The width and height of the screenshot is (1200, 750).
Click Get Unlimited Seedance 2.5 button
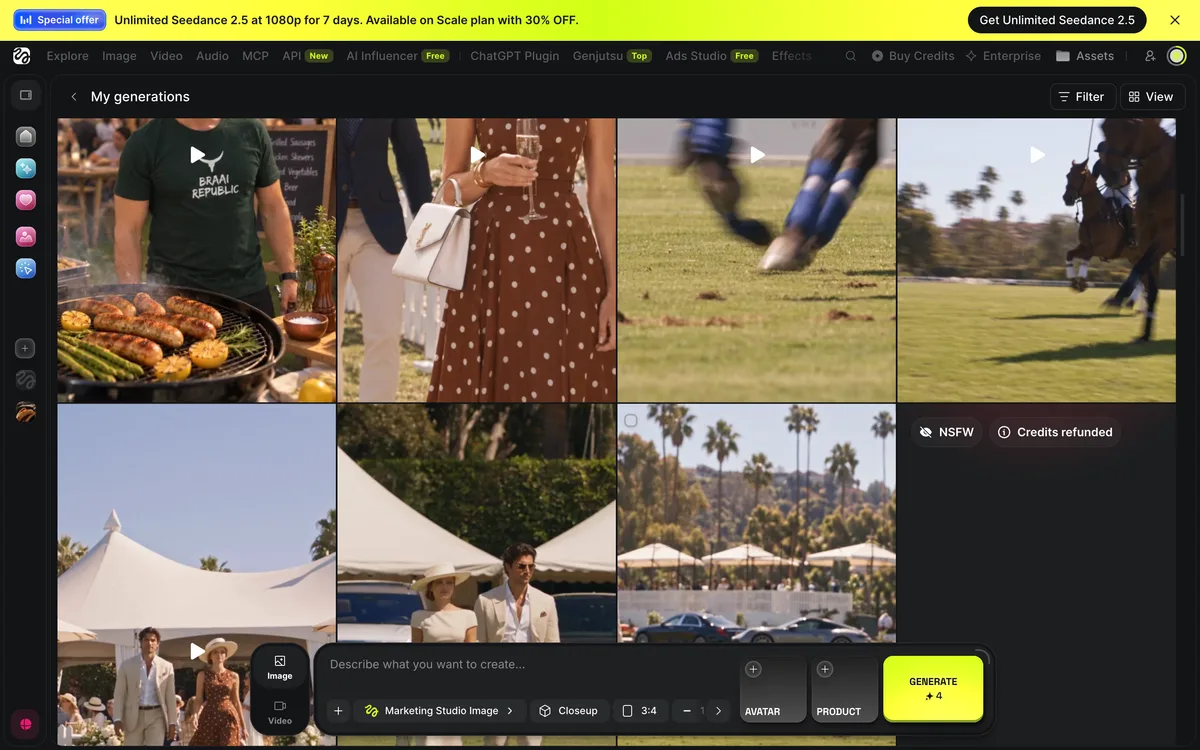(x=1057, y=20)
